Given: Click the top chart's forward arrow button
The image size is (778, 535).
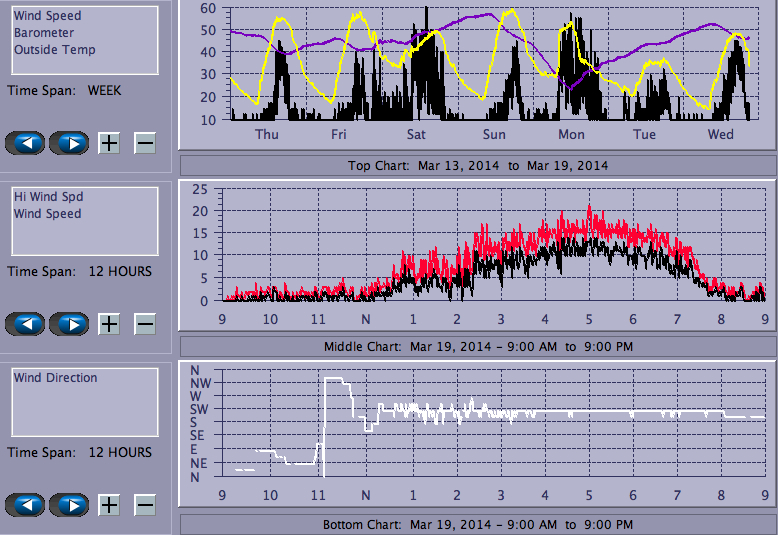Looking at the screenshot, I should (69, 143).
